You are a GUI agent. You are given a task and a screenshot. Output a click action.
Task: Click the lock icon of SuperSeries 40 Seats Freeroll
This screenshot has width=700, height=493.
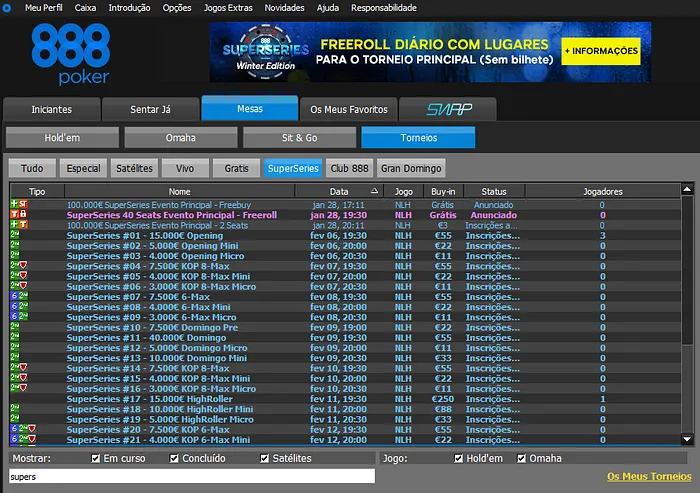tap(23, 215)
